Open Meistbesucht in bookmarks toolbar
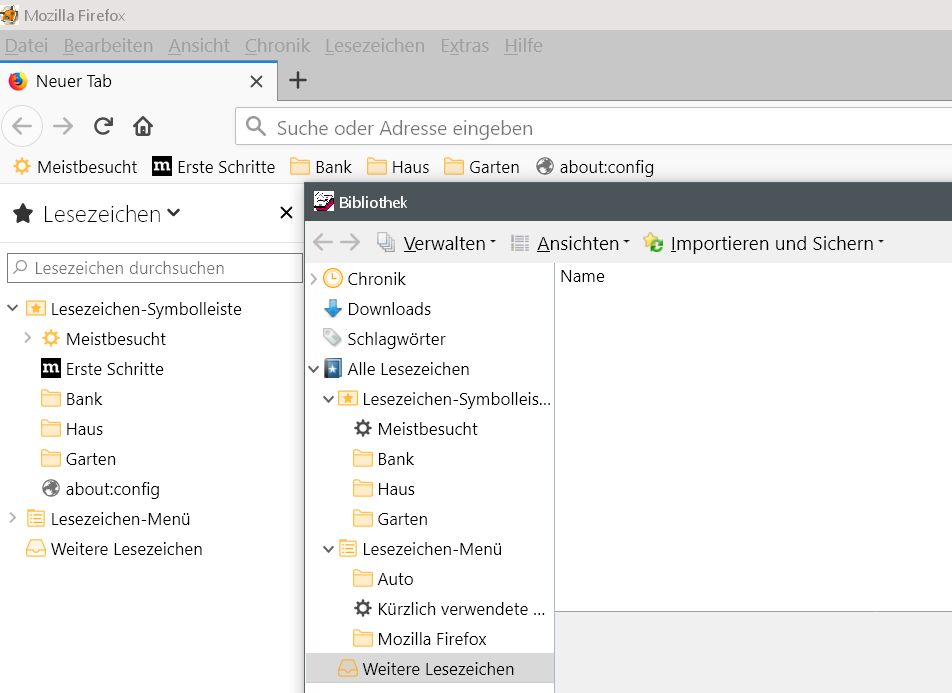This screenshot has width=952, height=693. [x=75, y=166]
